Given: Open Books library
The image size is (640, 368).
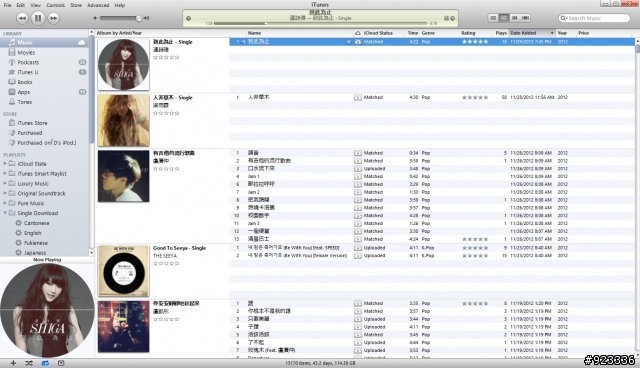Looking at the screenshot, I should (44, 82).
